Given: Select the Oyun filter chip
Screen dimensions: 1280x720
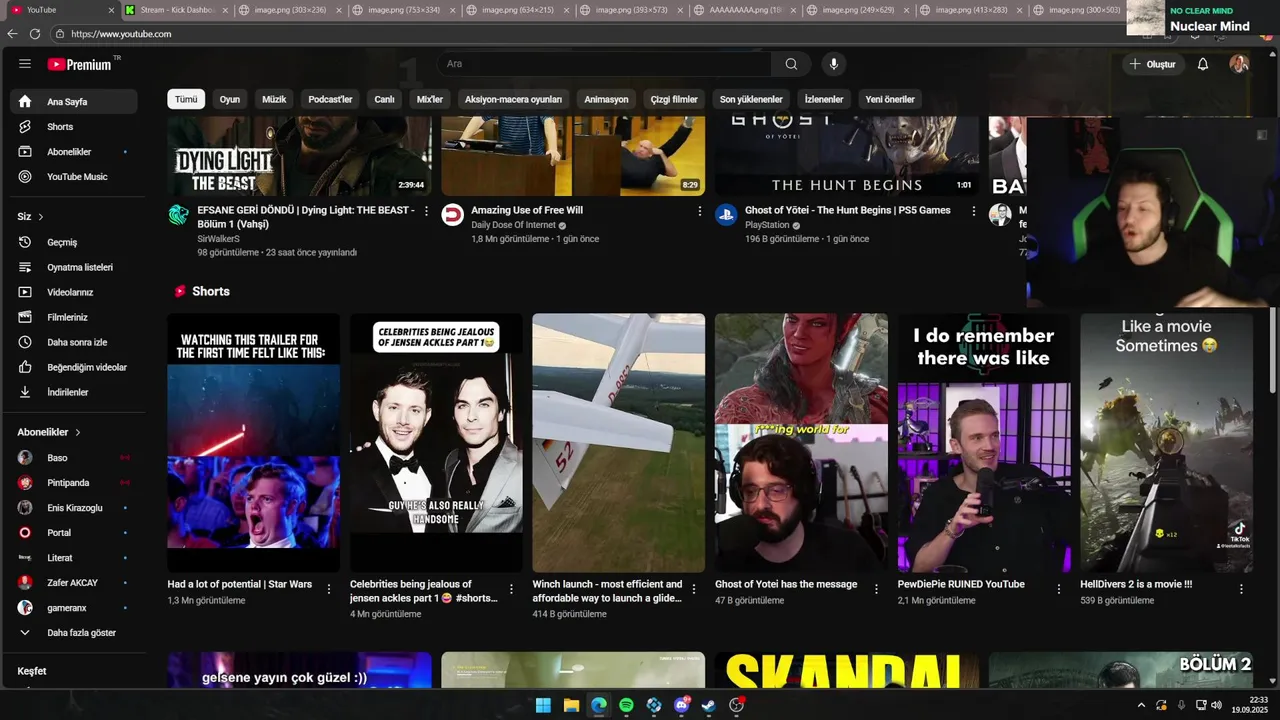Looking at the screenshot, I should click(230, 99).
